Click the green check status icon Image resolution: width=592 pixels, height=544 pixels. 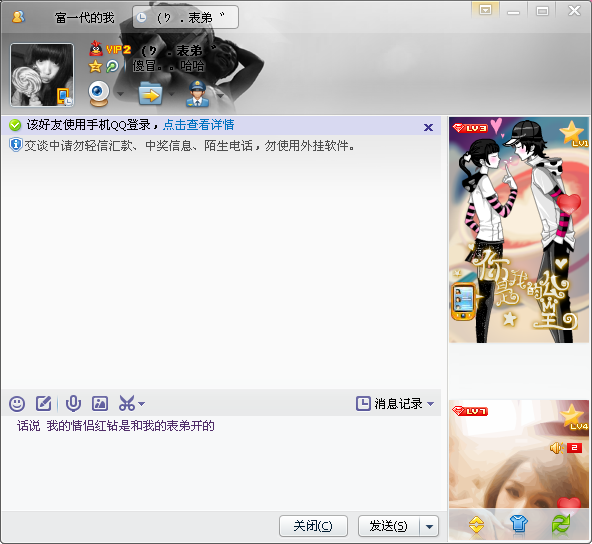(x=15, y=125)
